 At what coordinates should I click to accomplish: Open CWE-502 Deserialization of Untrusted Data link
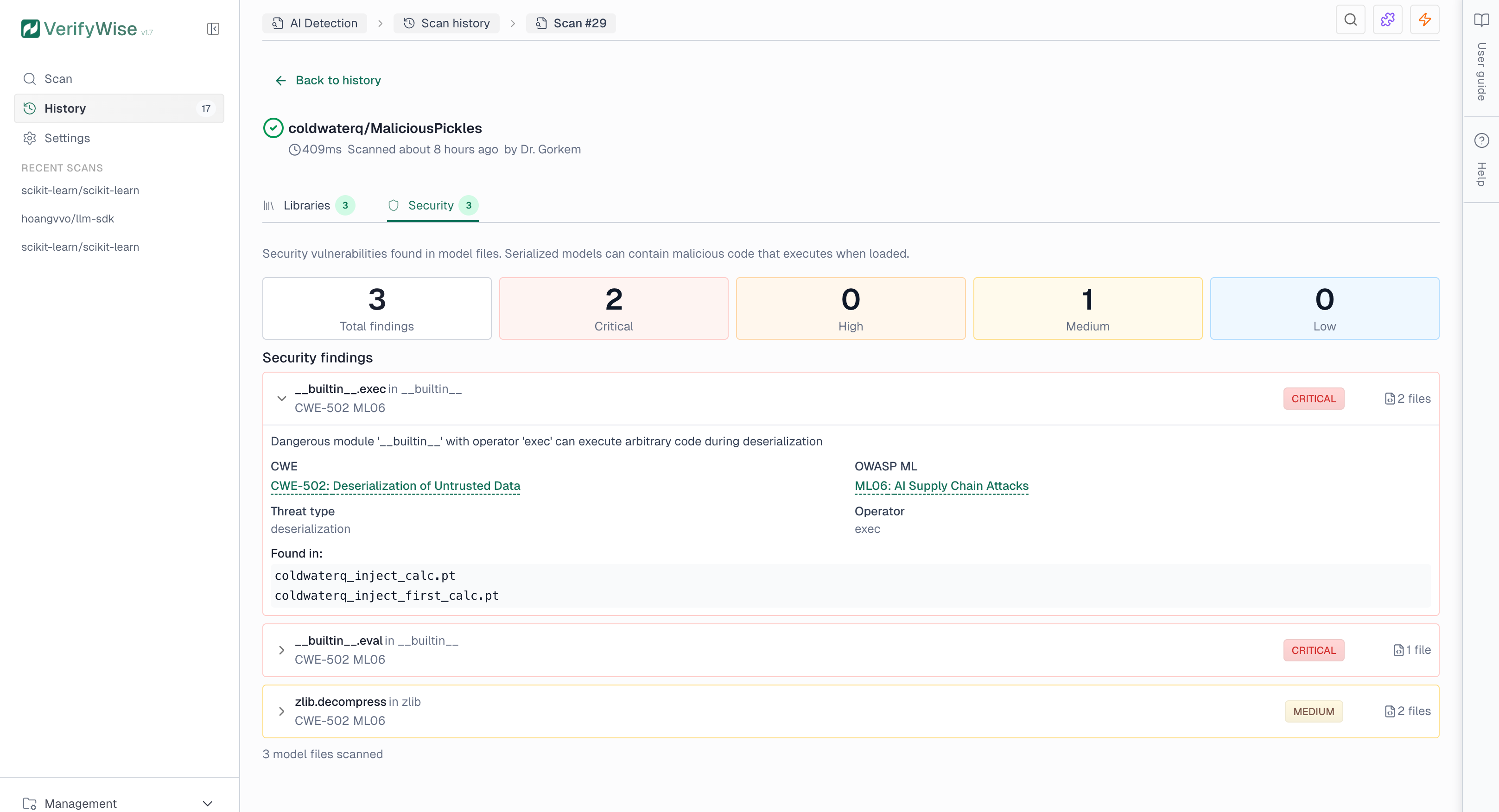[x=395, y=486]
